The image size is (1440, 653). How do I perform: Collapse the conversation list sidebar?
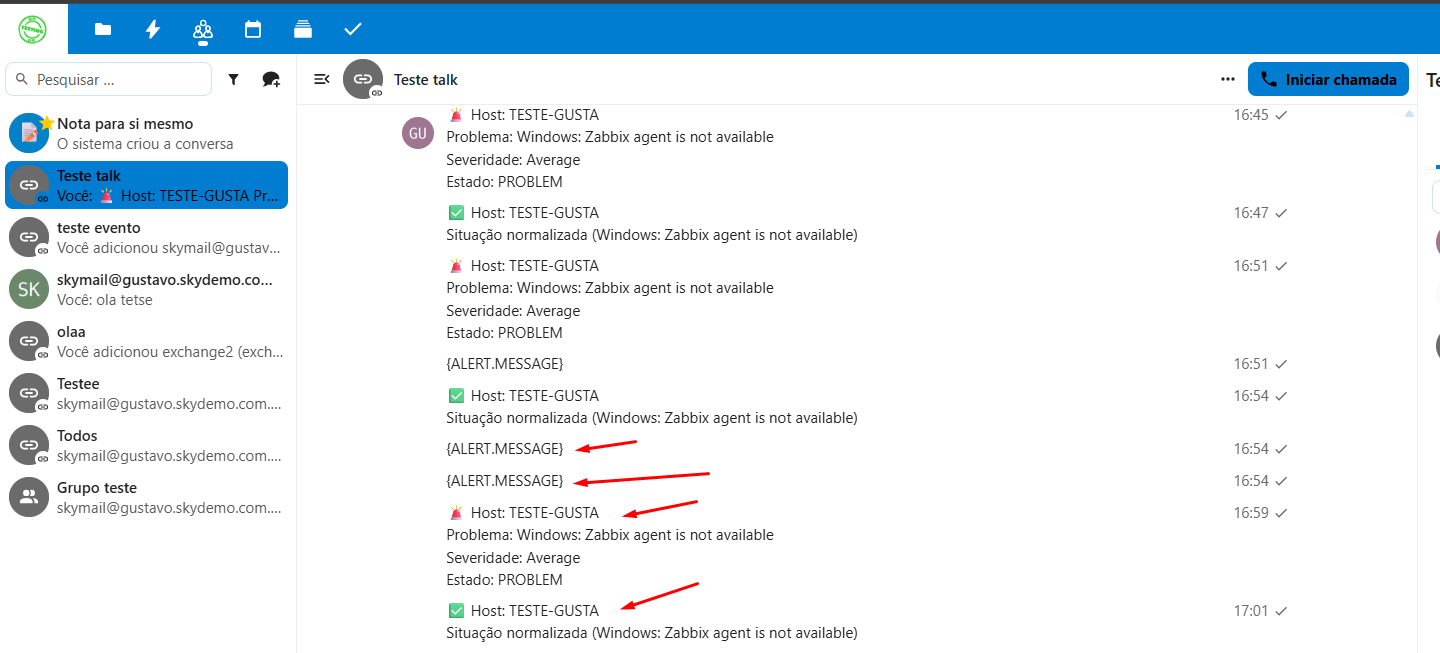click(x=321, y=79)
